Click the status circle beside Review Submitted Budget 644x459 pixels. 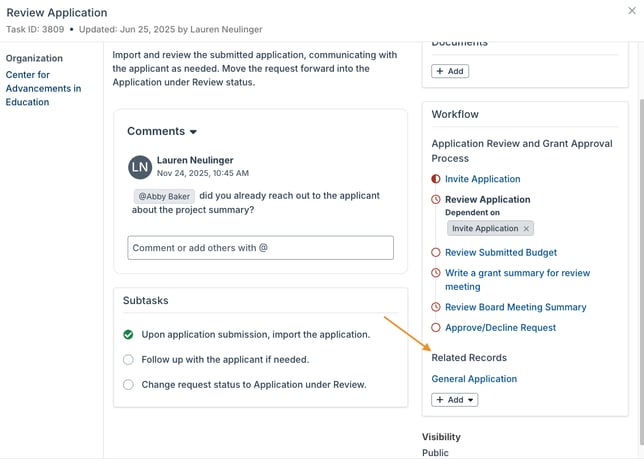436,253
